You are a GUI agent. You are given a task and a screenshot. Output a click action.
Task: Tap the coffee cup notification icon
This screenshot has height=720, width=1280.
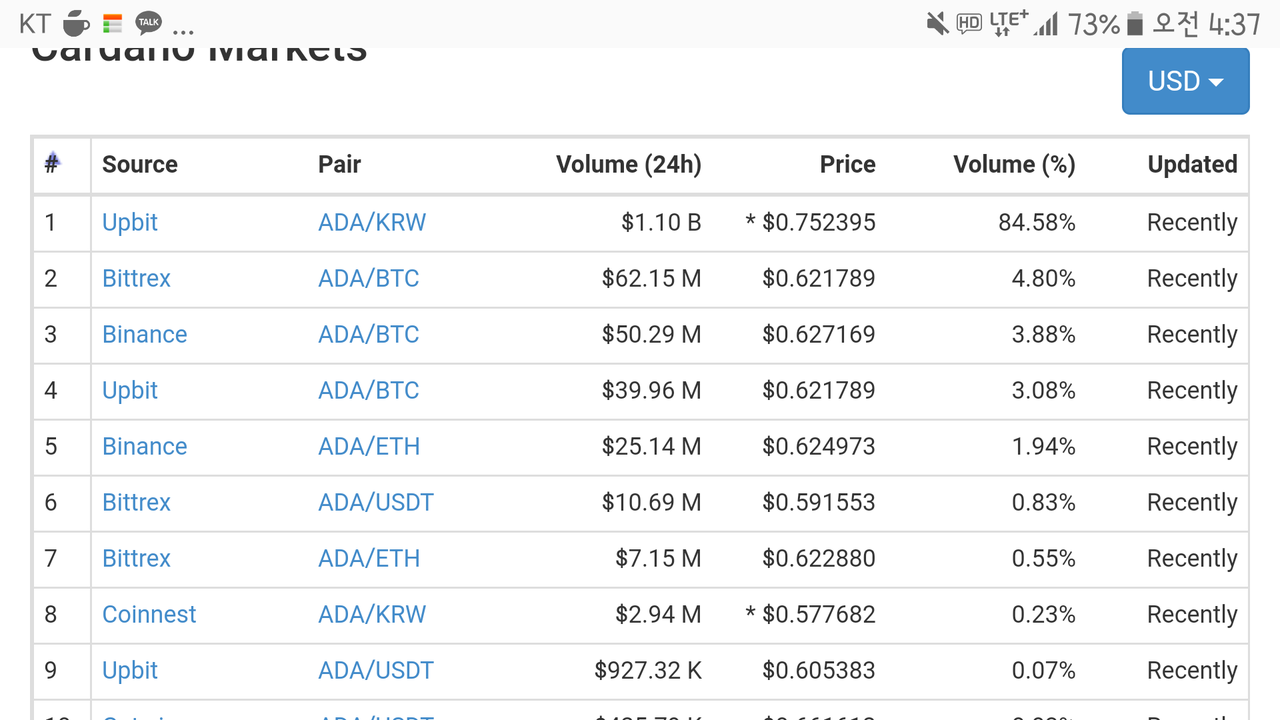[76, 23]
